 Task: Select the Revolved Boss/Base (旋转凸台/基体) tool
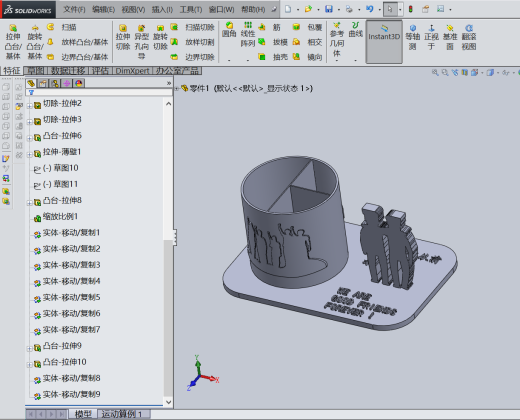click(x=35, y=42)
